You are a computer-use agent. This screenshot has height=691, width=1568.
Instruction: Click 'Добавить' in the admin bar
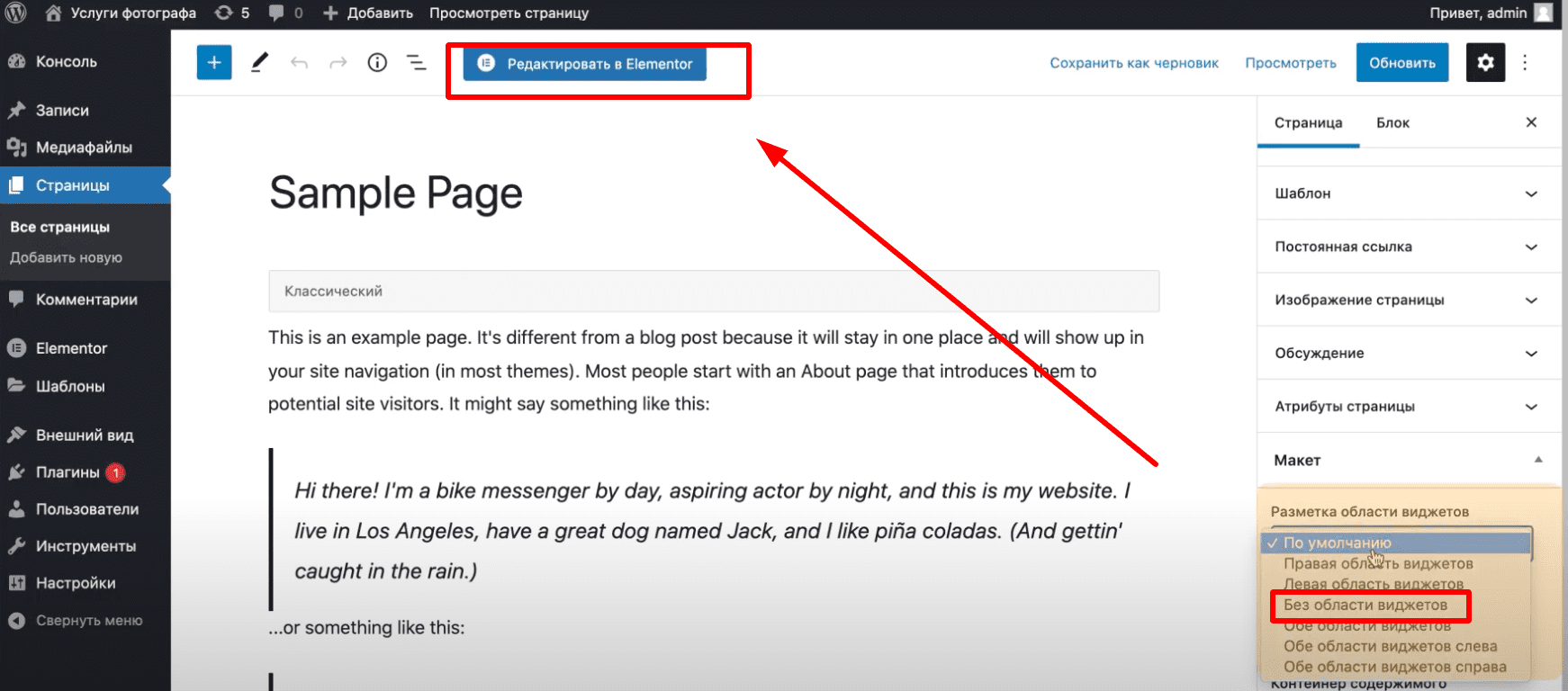pos(368,13)
